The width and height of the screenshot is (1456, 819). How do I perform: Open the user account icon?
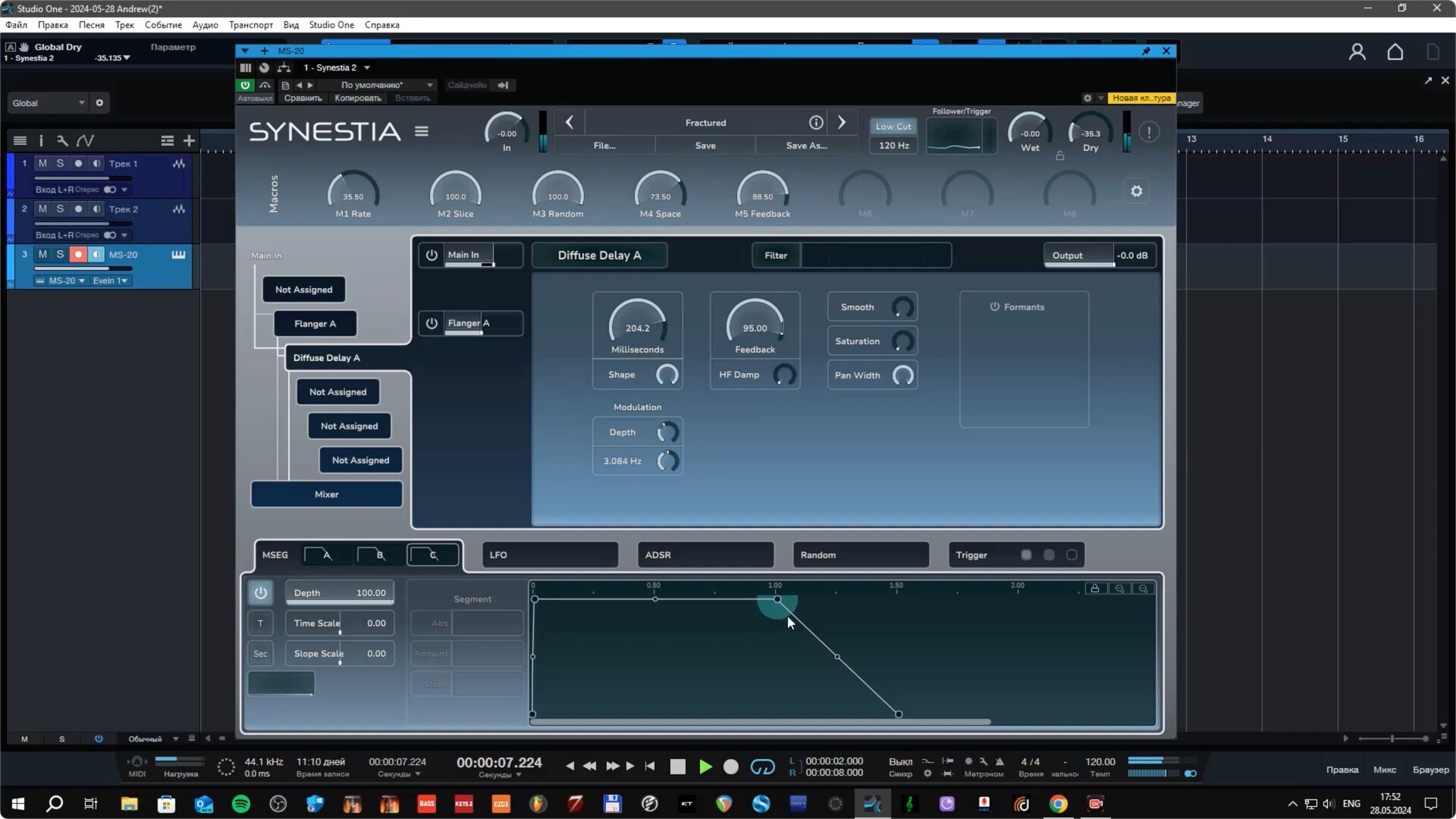1357,52
